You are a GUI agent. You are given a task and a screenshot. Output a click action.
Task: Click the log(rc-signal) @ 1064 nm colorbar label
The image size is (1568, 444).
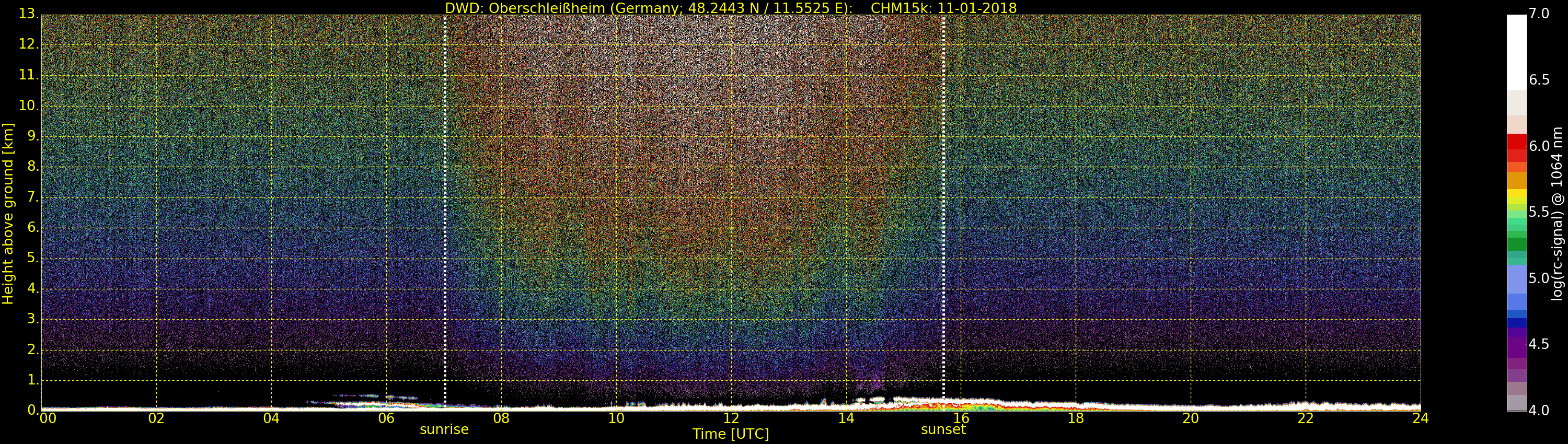click(1557, 214)
